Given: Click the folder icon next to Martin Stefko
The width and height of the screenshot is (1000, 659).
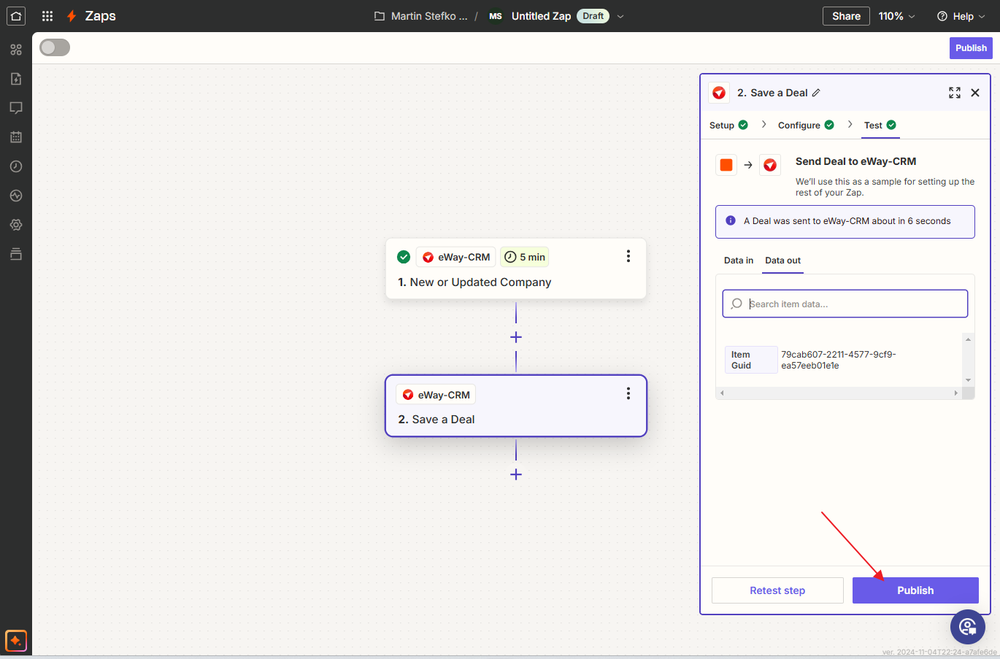Looking at the screenshot, I should [379, 16].
